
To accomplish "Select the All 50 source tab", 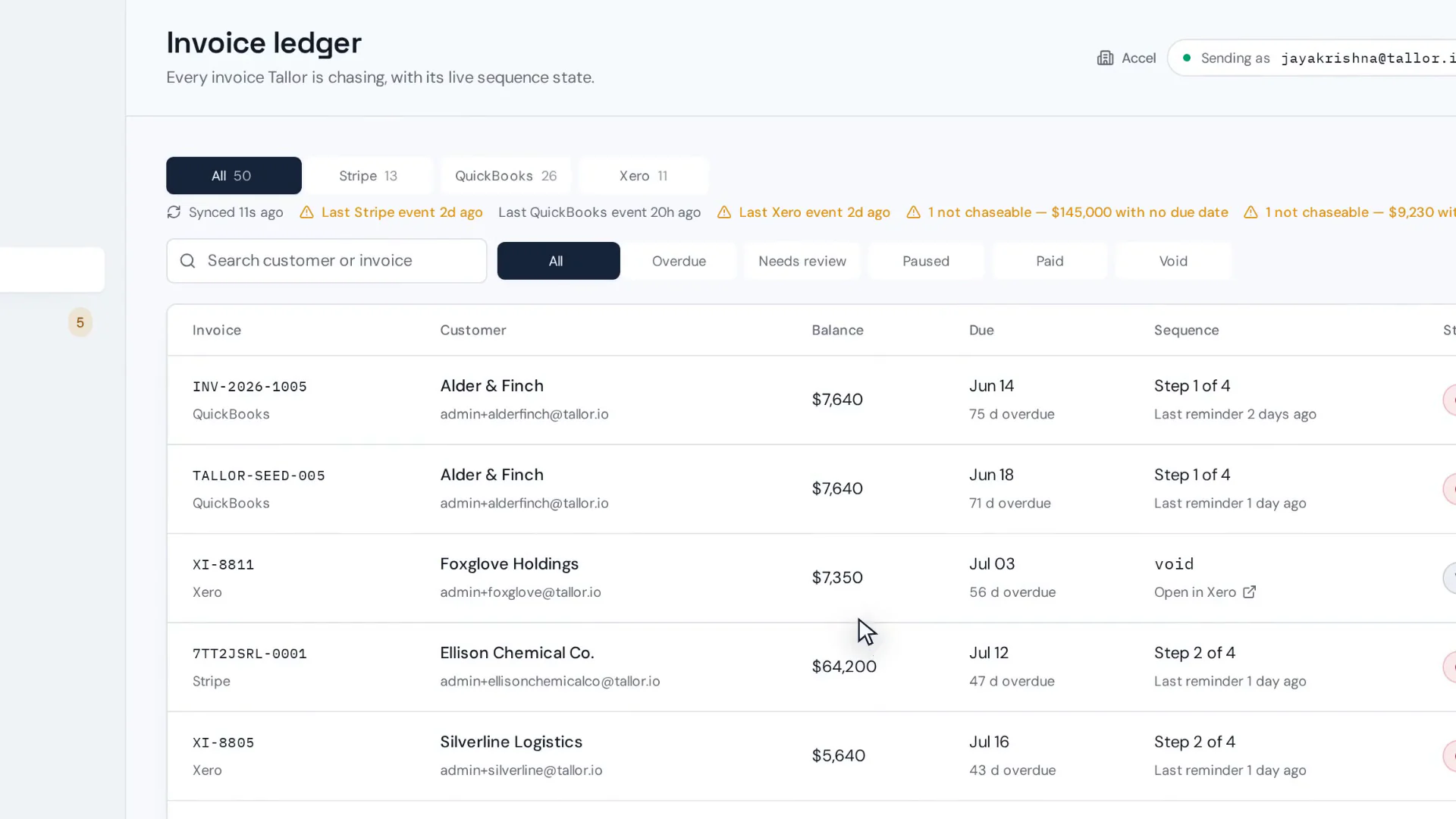I will point(234,176).
